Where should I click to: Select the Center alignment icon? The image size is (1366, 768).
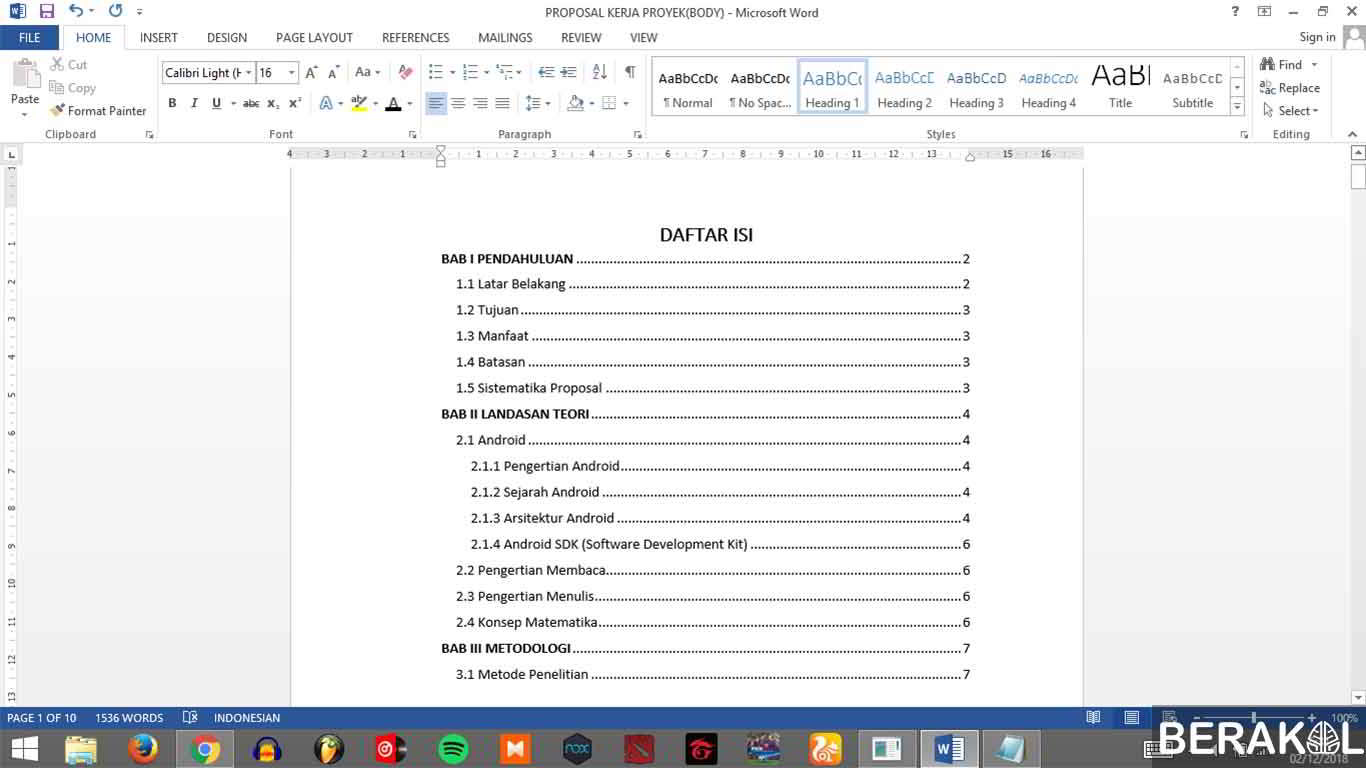tap(458, 103)
